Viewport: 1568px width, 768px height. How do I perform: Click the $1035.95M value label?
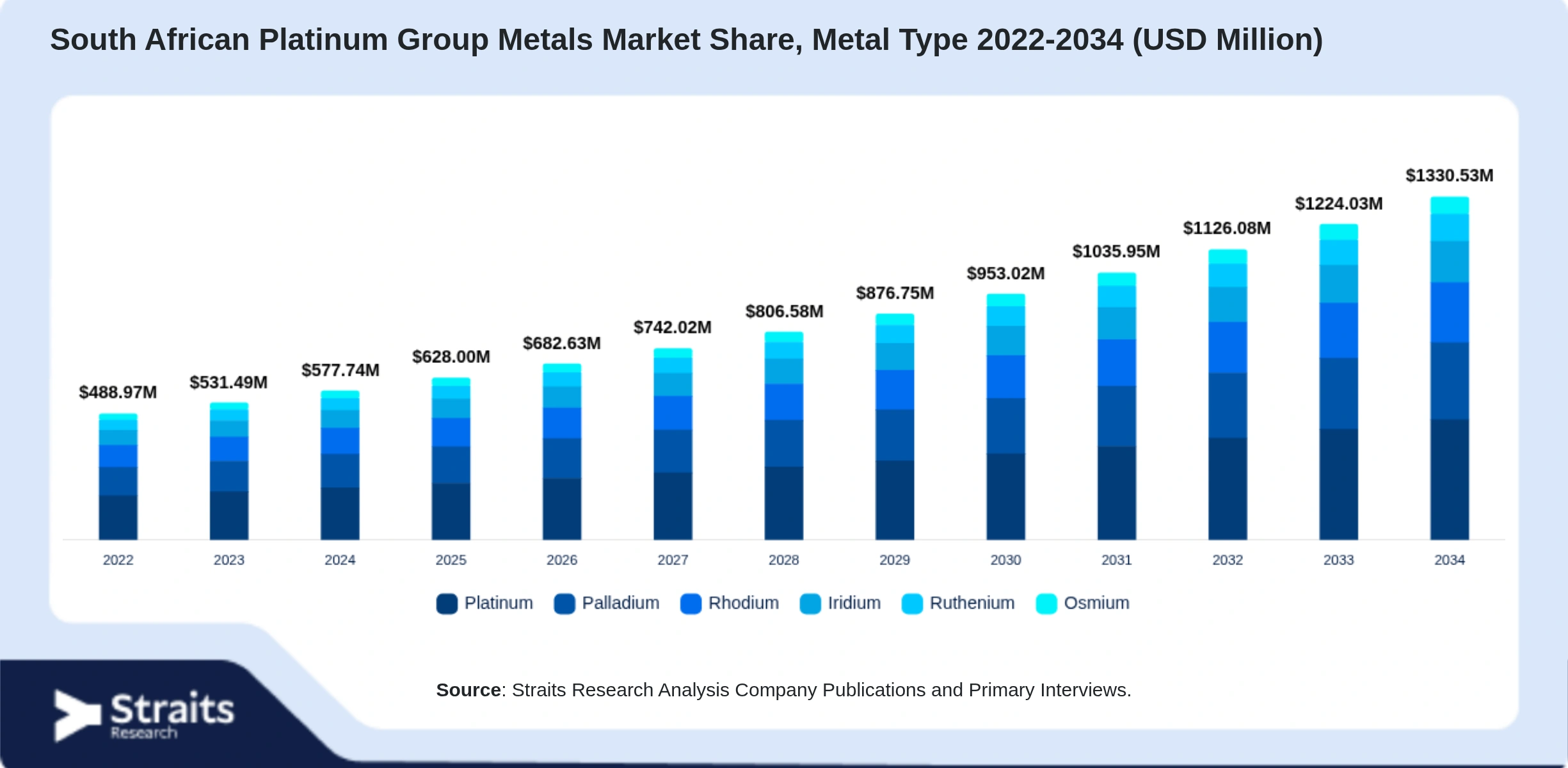pos(1117,252)
